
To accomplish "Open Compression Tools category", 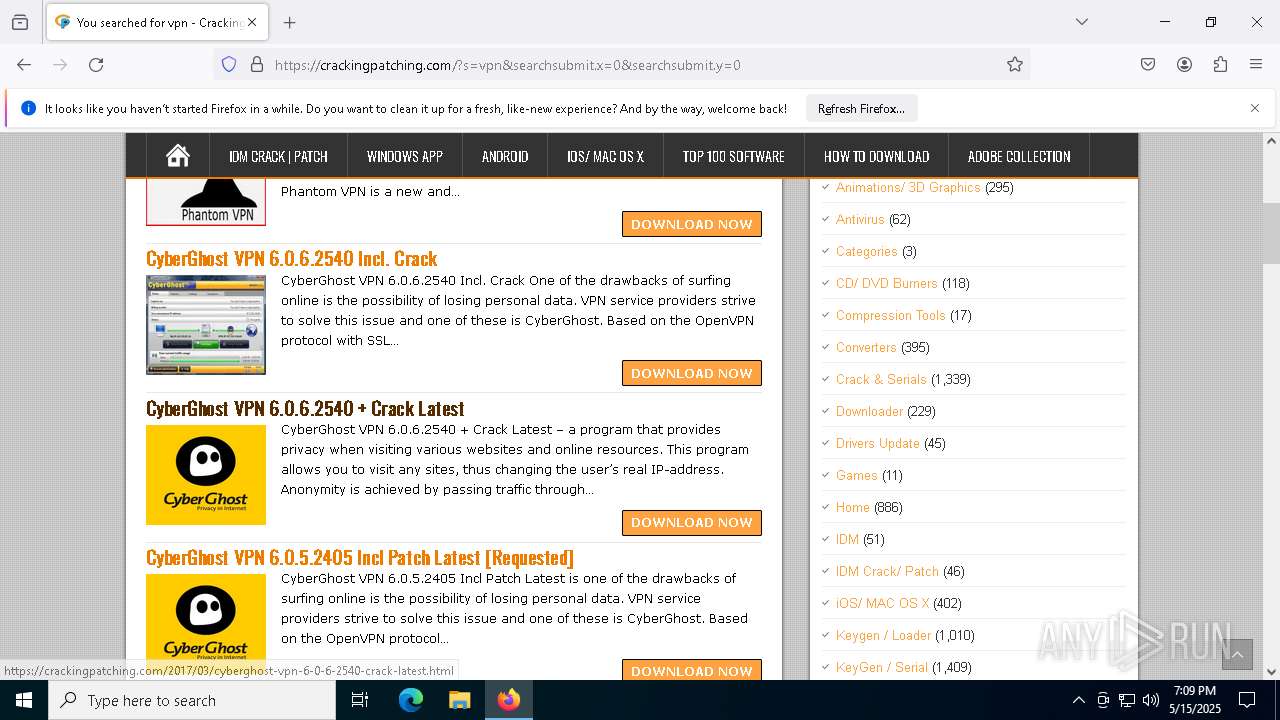I will 891,315.
